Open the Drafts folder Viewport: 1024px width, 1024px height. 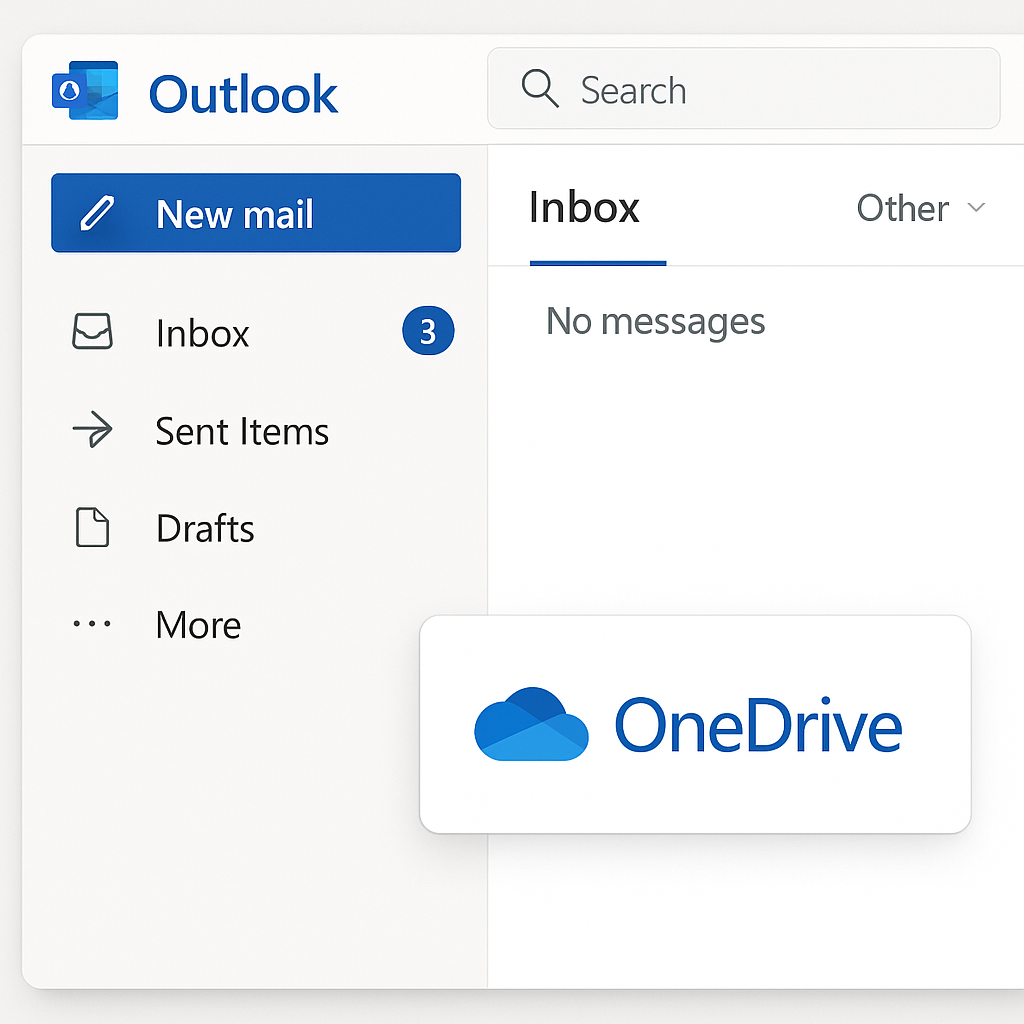click(x=256, y=528)
